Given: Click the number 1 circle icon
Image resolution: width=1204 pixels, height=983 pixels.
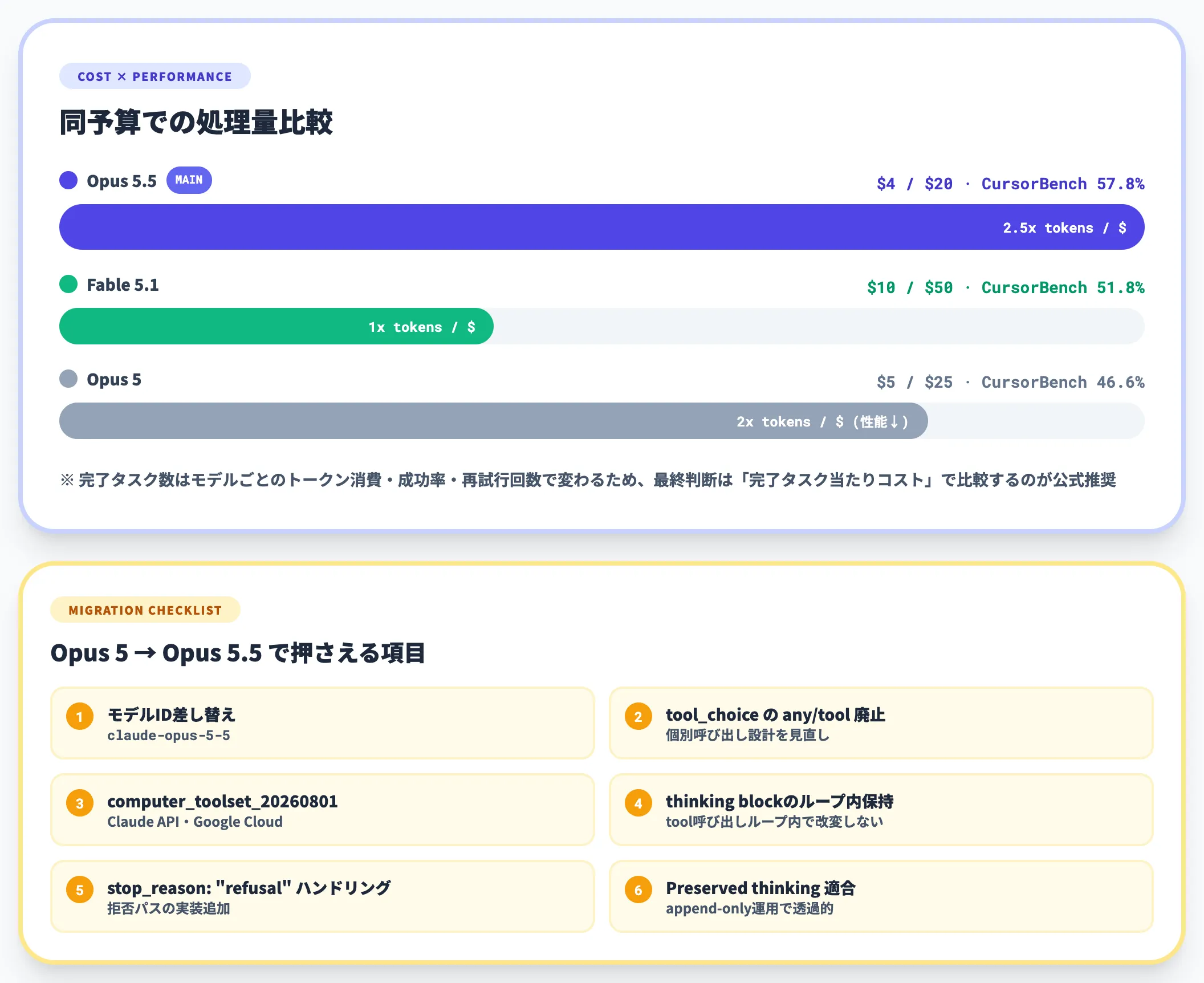Looking at the screenshot, I should [80, 717].
